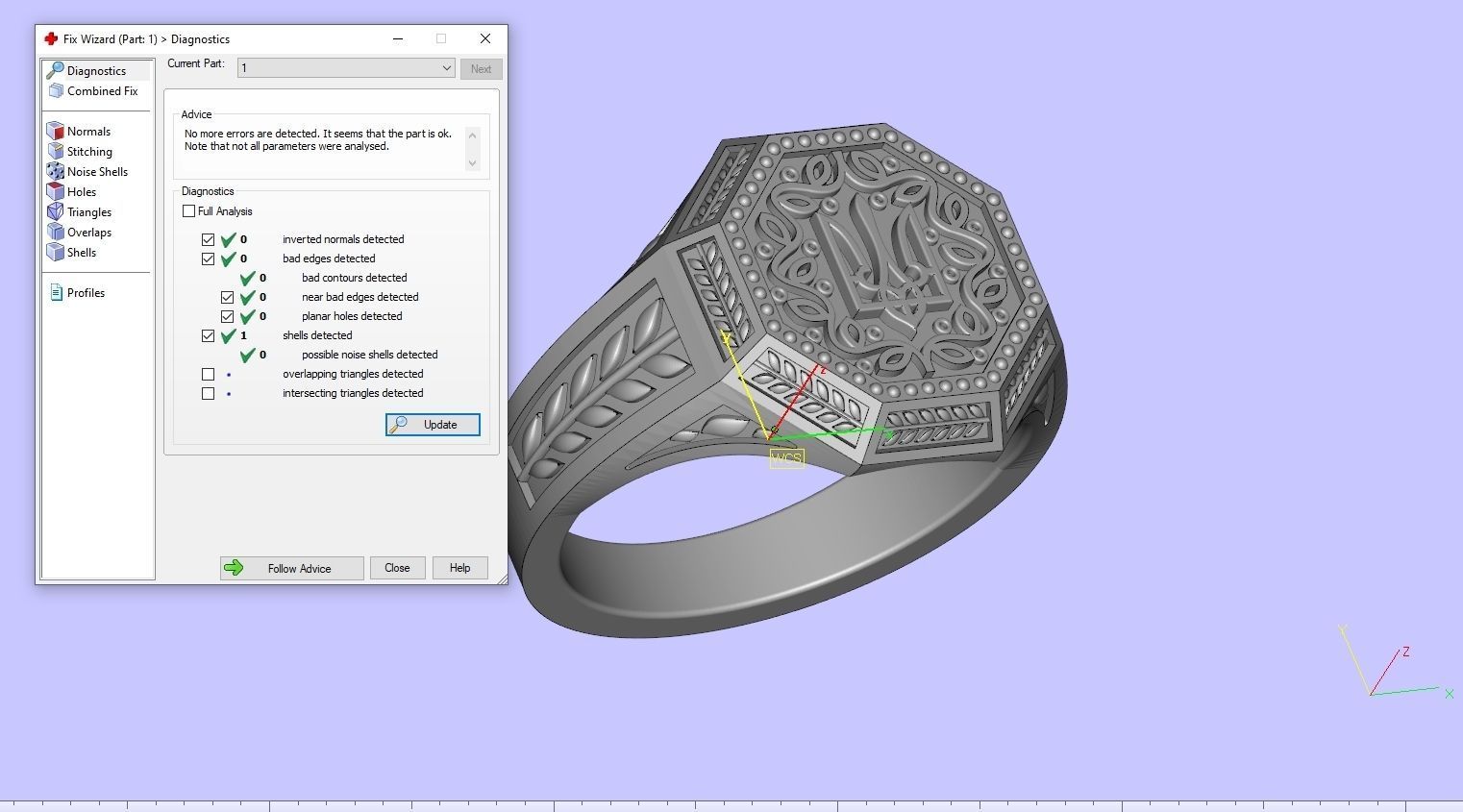Click the orientation axis indicator
The width and height of the screenshot is (1463, 812).
(1394, 663)
